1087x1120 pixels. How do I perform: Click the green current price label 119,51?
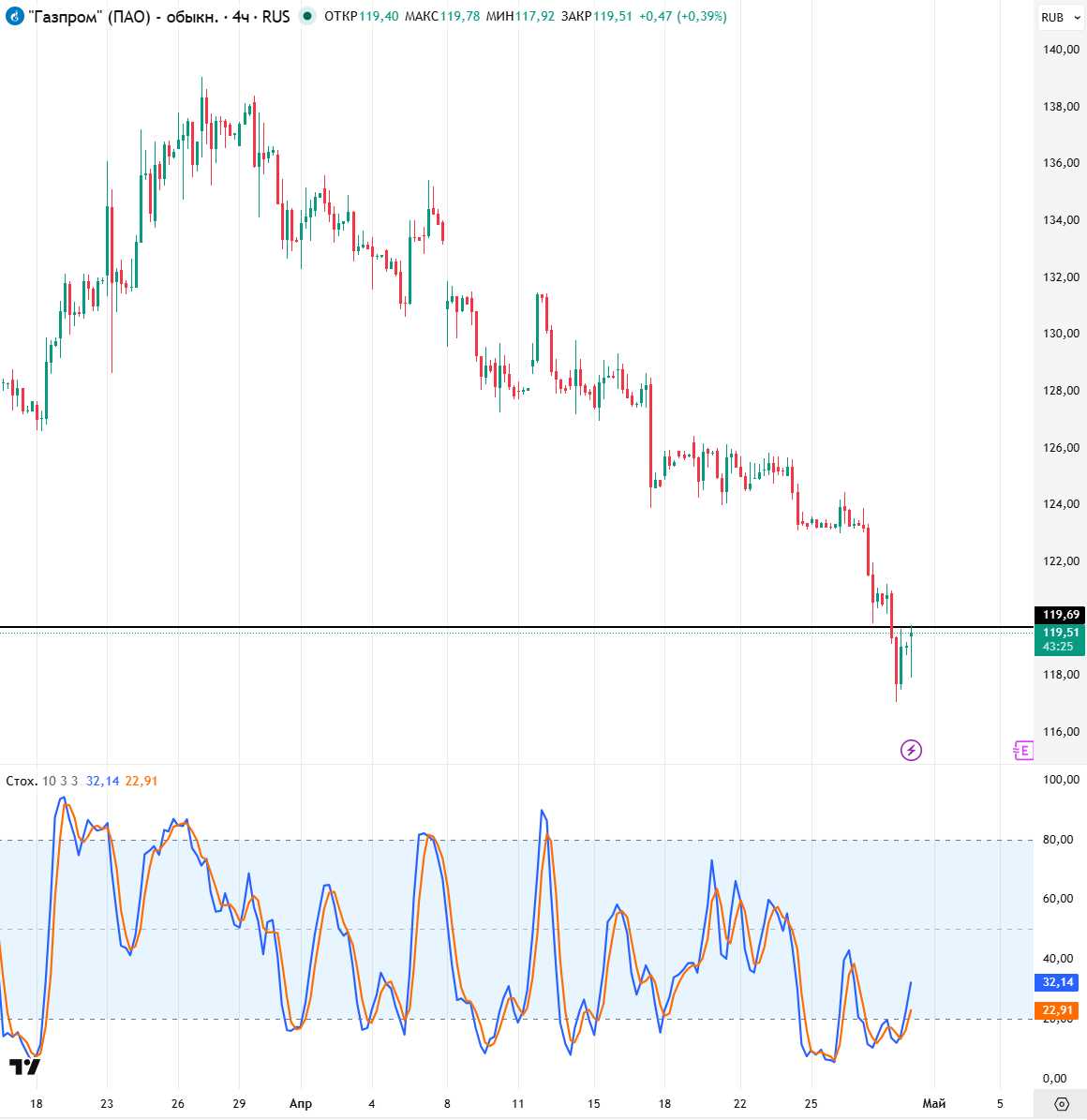1060,633
